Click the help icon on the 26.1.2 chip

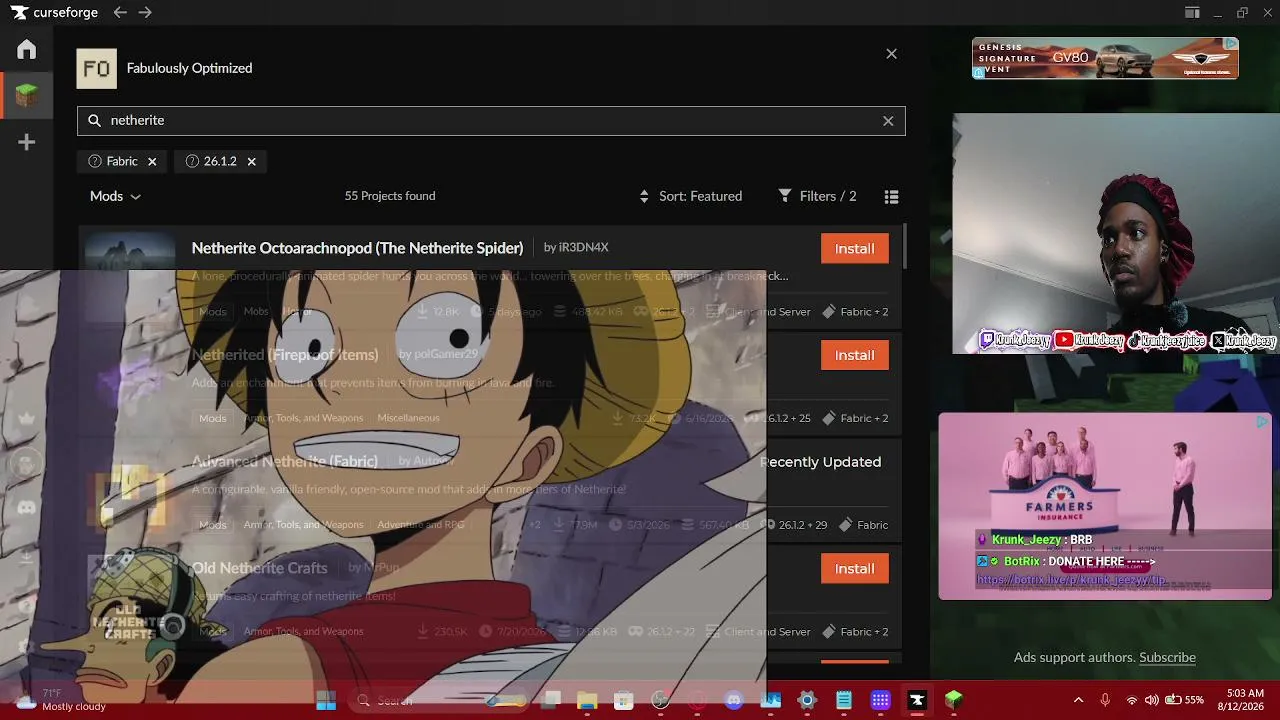tap(192, 161)
